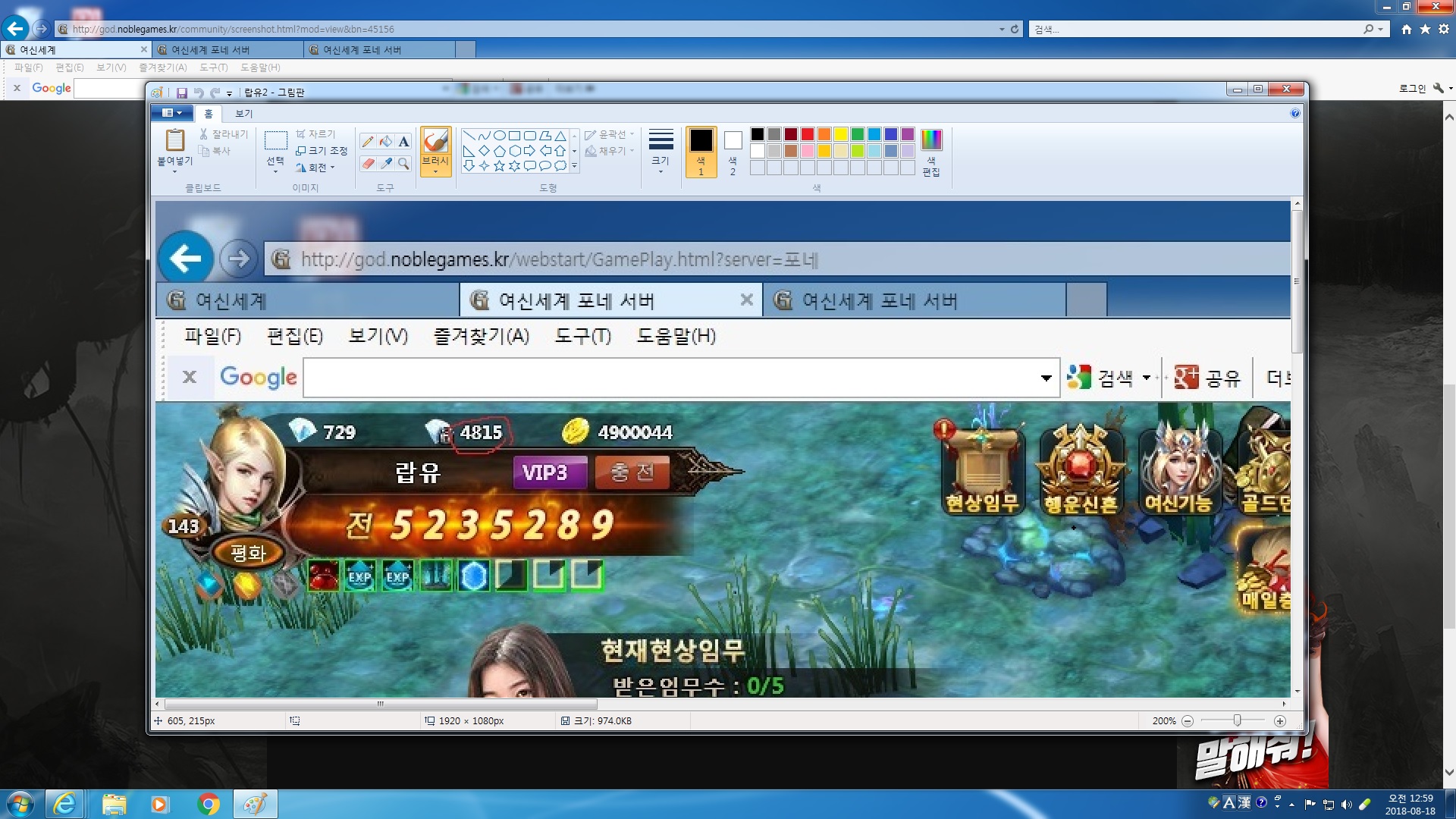Choose the straight line shape
Viewport: 1456px width, 819px height.
[469, 136]
